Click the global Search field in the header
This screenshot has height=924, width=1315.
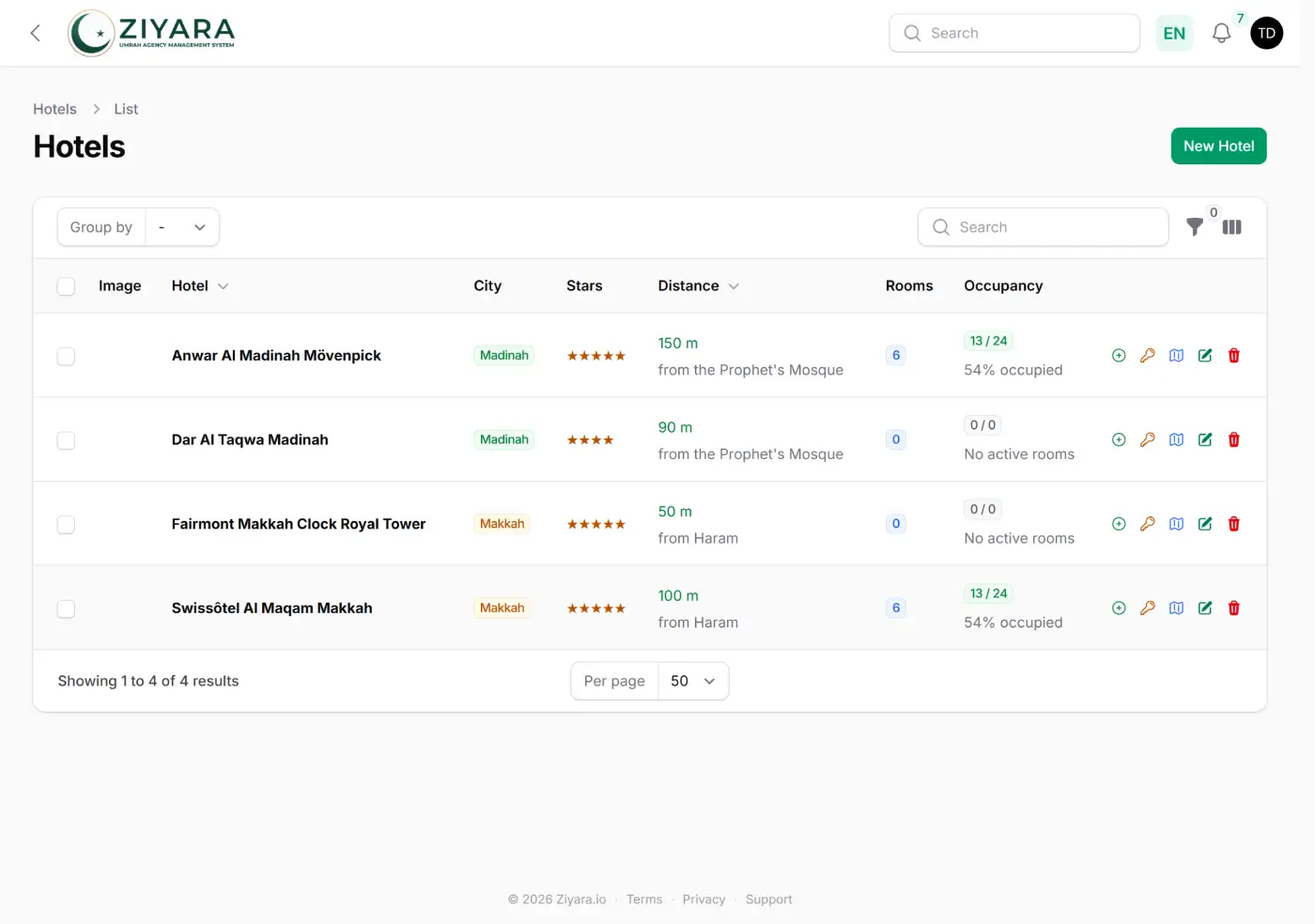point(1014,34)
